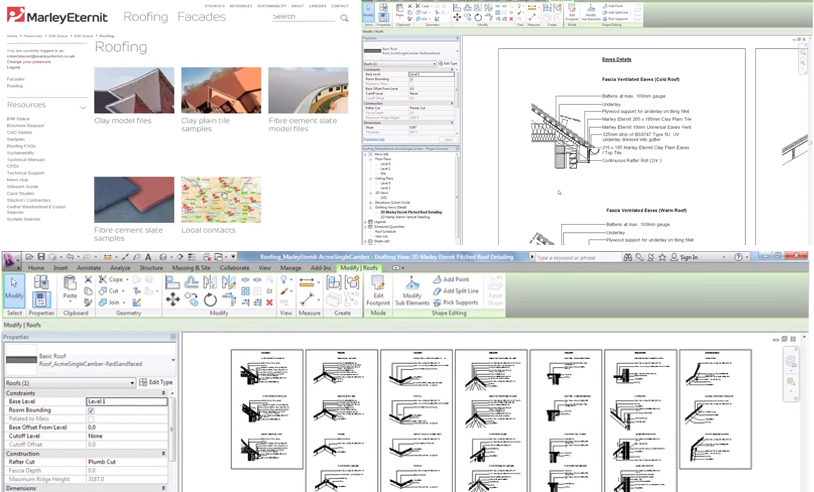Click the binoculars search icon in title bar

(628, 257)
